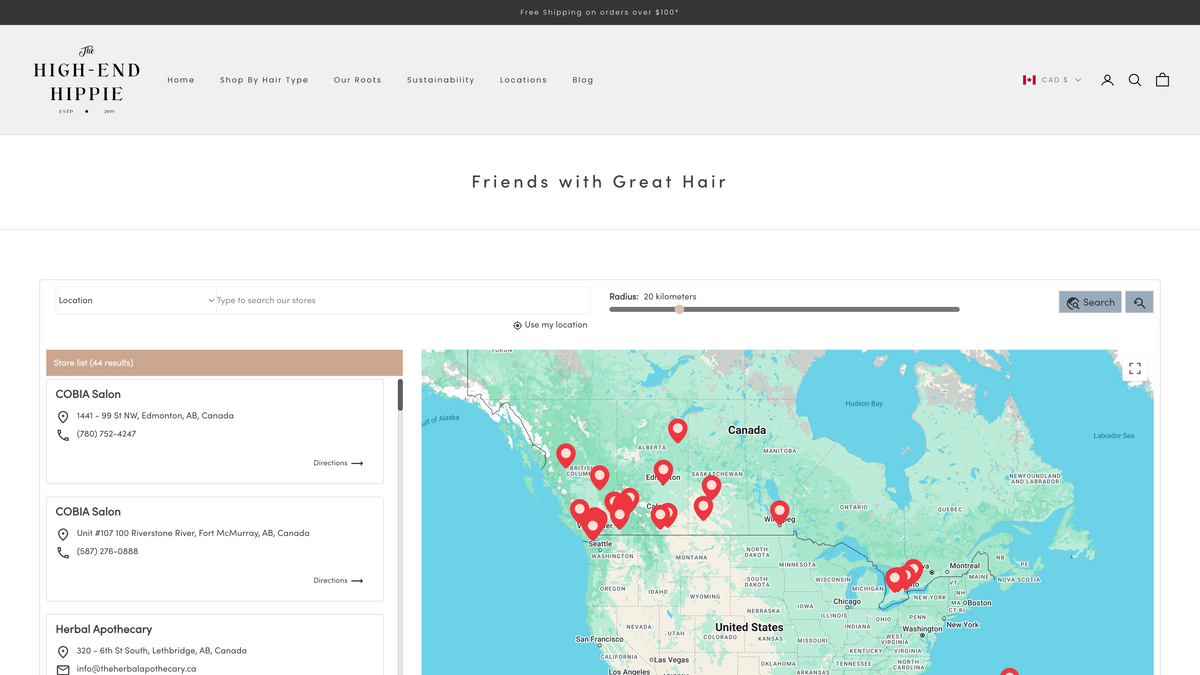The image size is (1200, 675).
Task: Expand the Location search type dropdown
Action: [136, 300]
